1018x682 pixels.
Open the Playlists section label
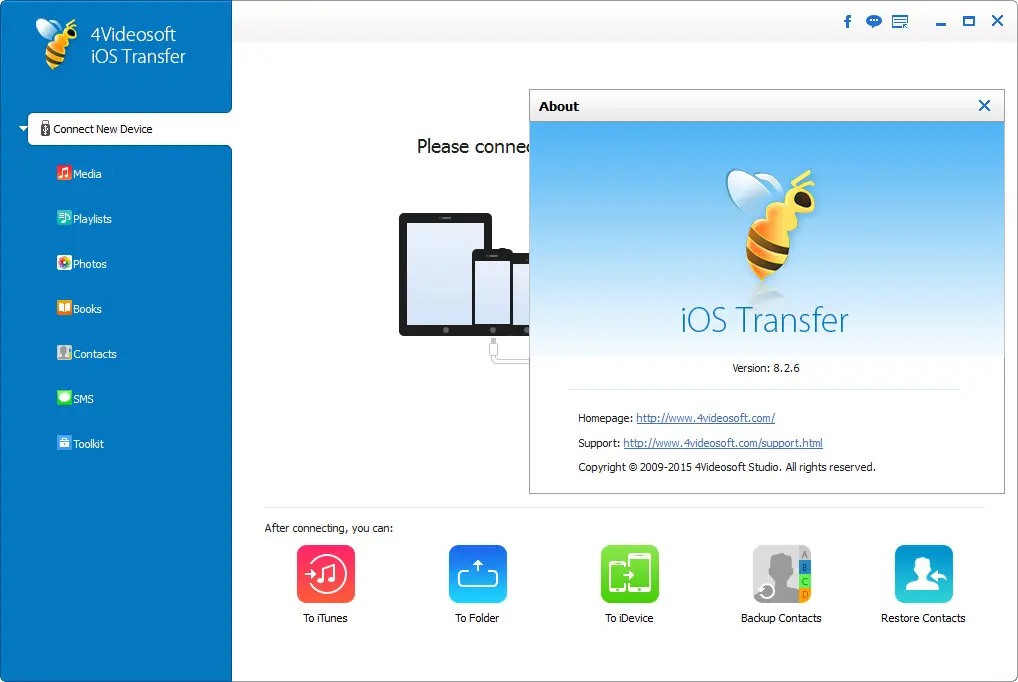(x=92, y=219)
